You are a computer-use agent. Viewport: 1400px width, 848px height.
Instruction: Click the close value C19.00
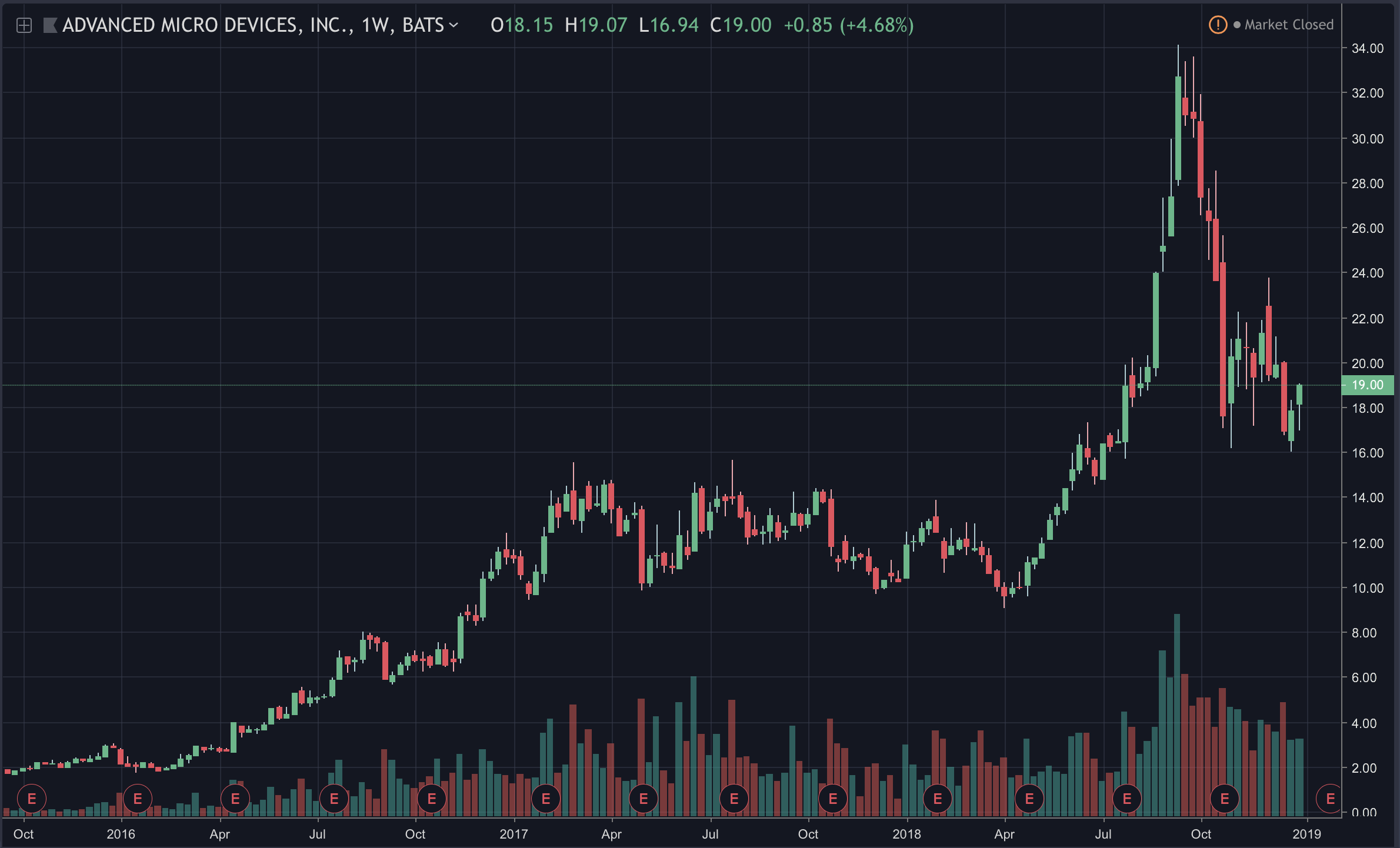[741, 25]
